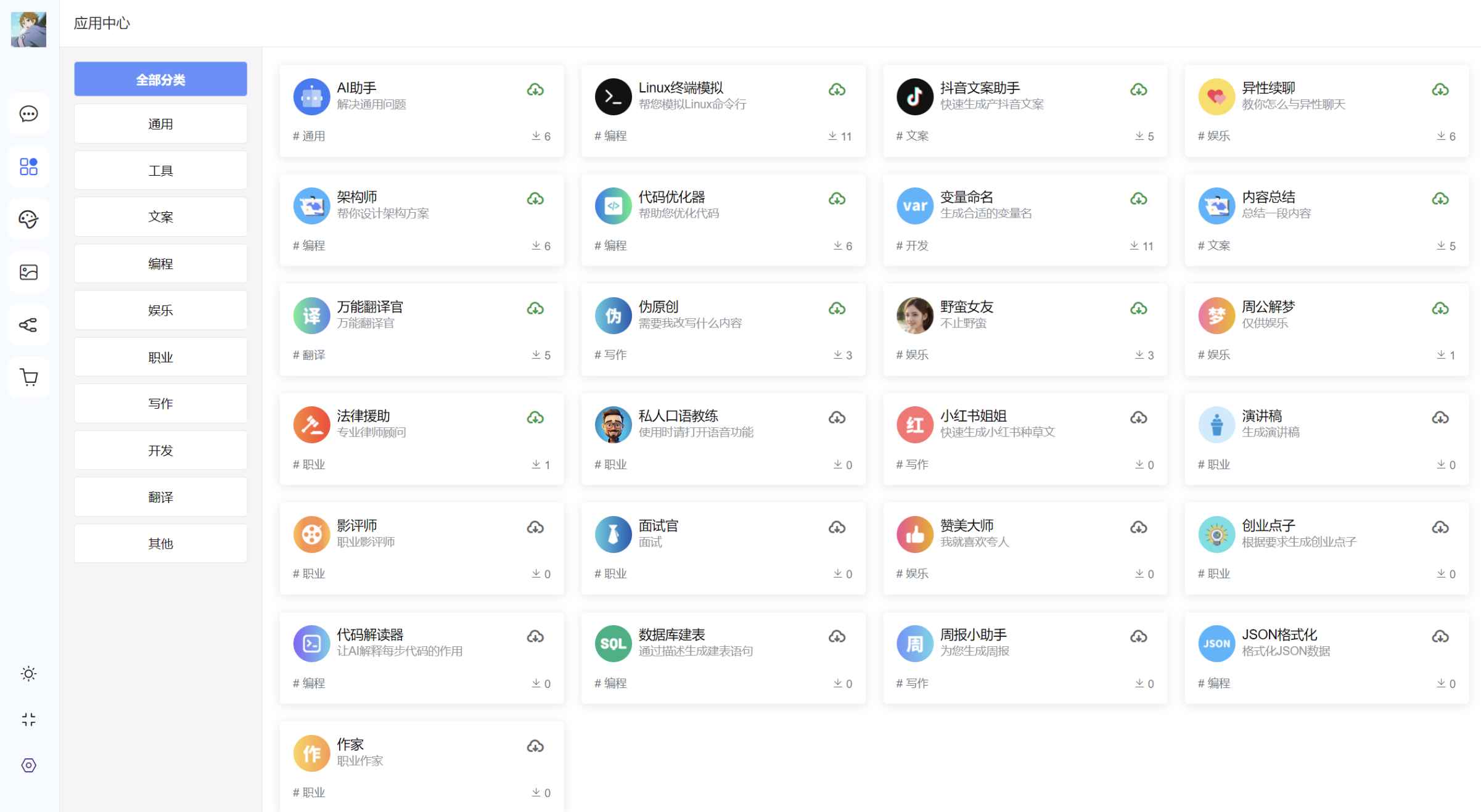The width and height of the screenshot is (1481, 812).
Task: Toggle light theme with the sun icon
Action: (x=28, y=674)
